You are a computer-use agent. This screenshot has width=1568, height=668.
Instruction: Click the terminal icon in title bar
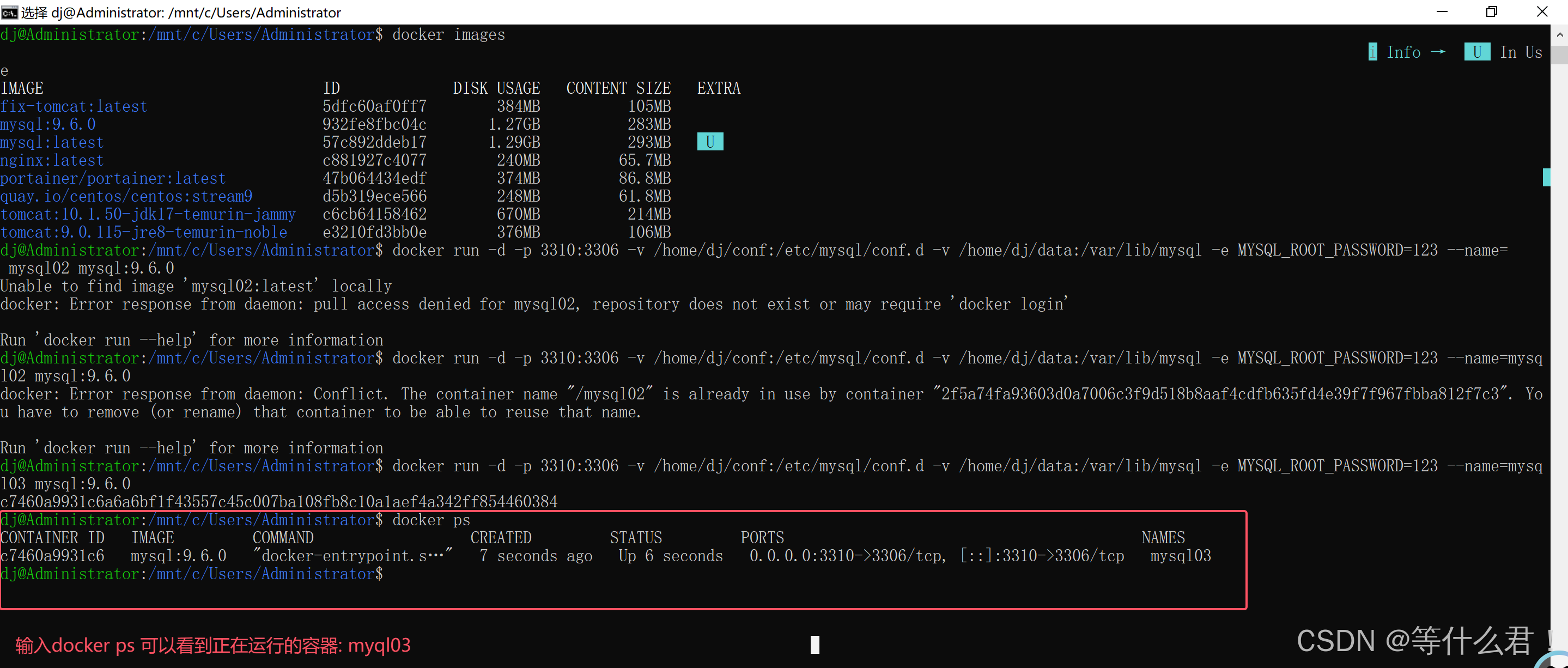9,12
